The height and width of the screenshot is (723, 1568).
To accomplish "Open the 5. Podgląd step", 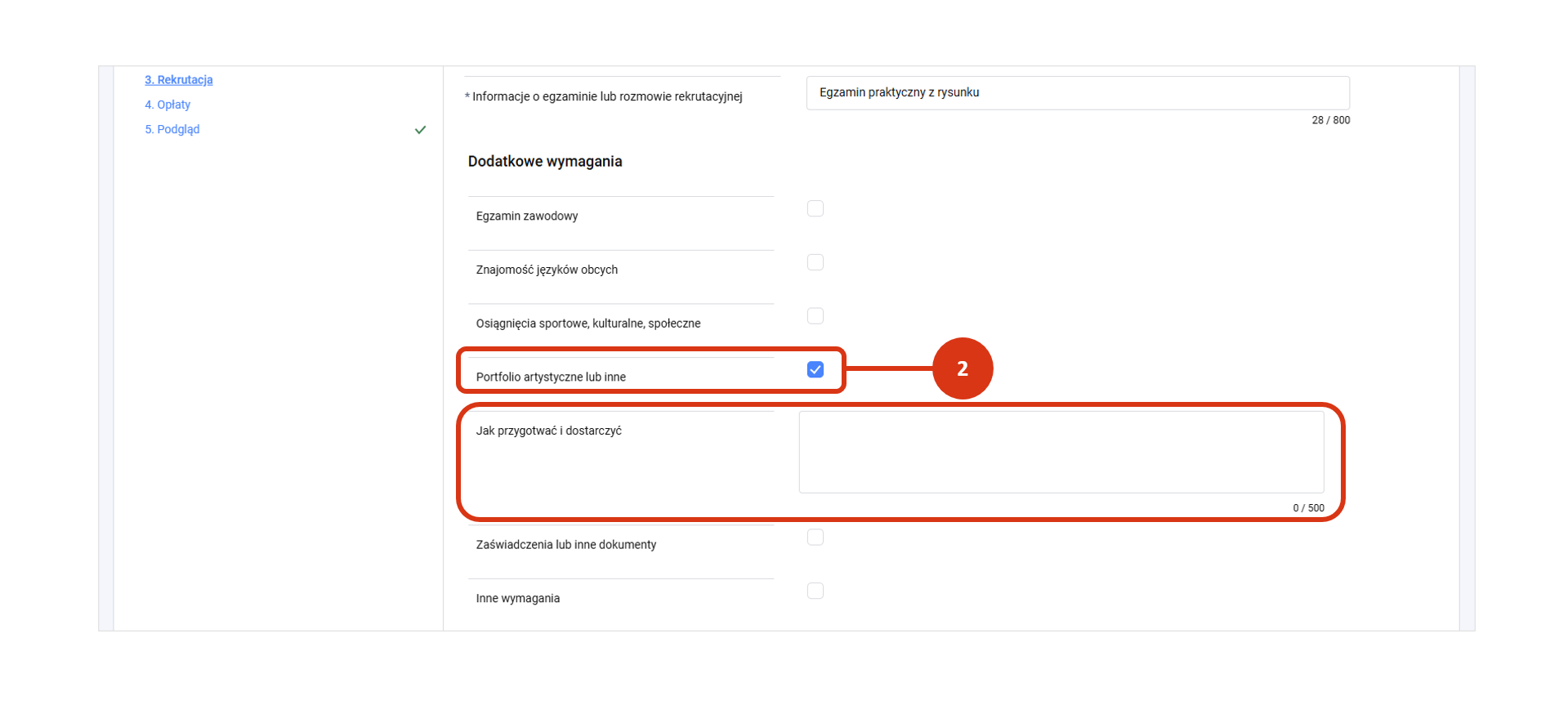I will click(172, 129).
